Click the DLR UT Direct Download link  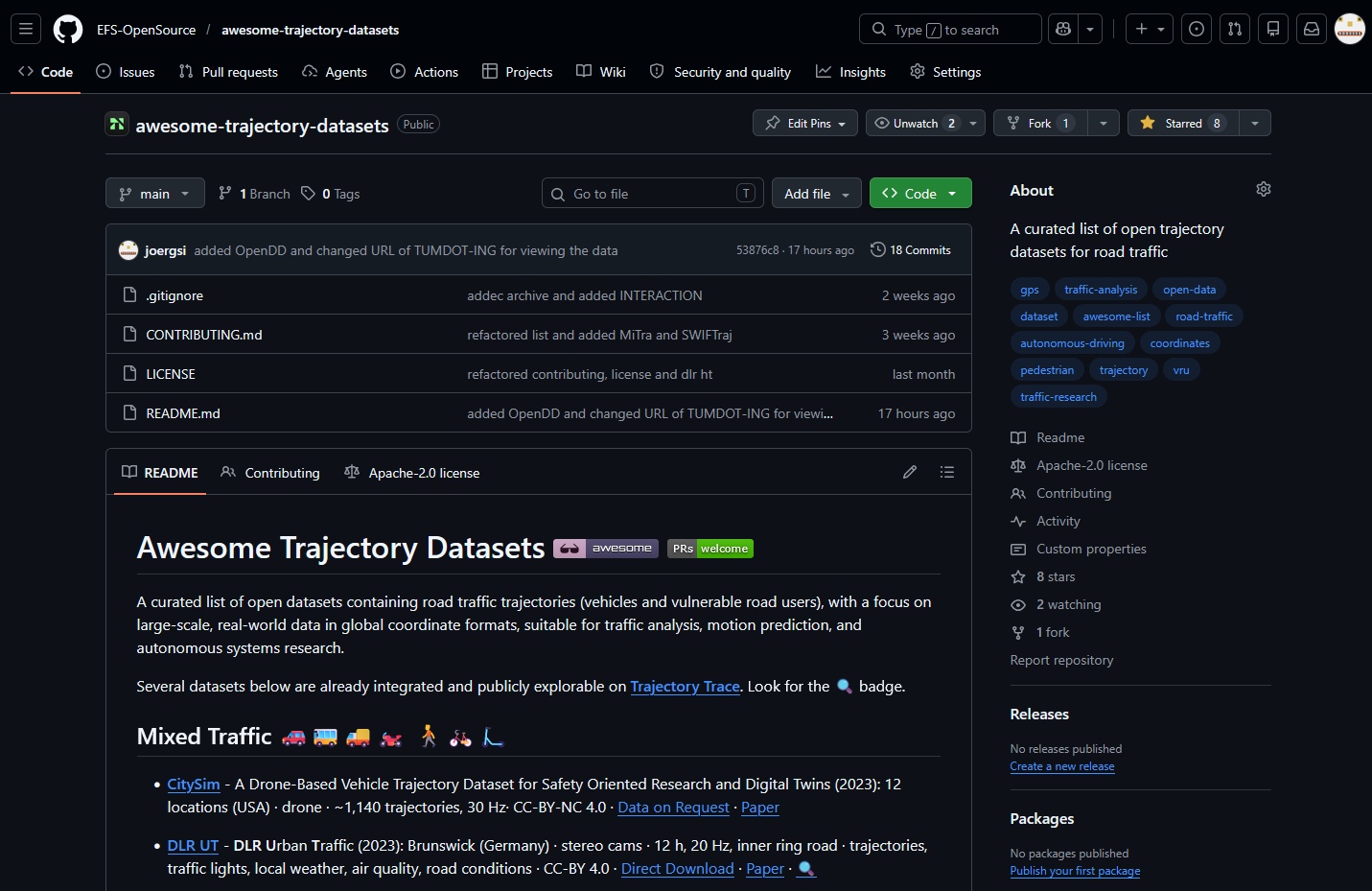pyautogui.click(x=678, y=868)
